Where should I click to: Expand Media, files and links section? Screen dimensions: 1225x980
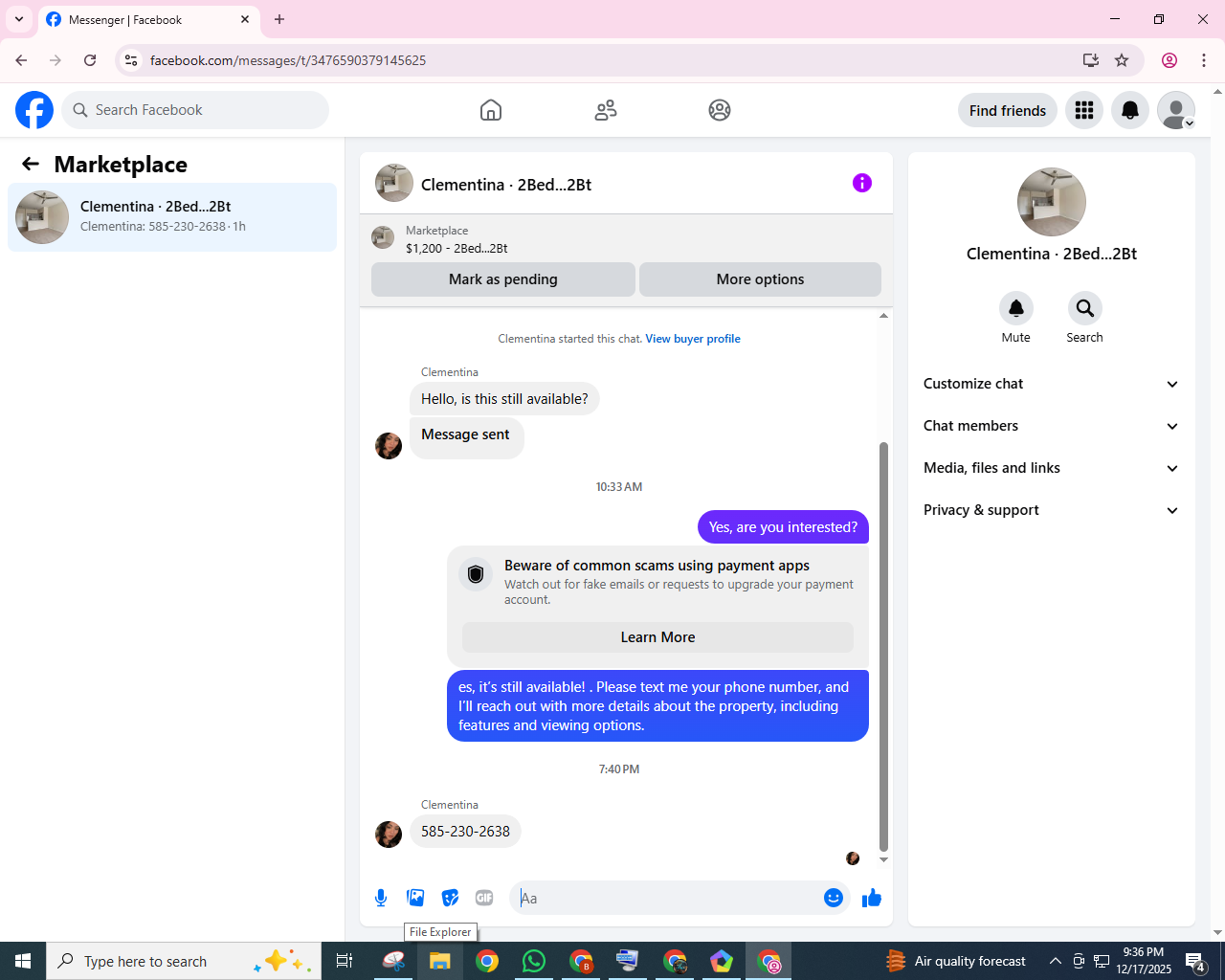pos(1052,468)
